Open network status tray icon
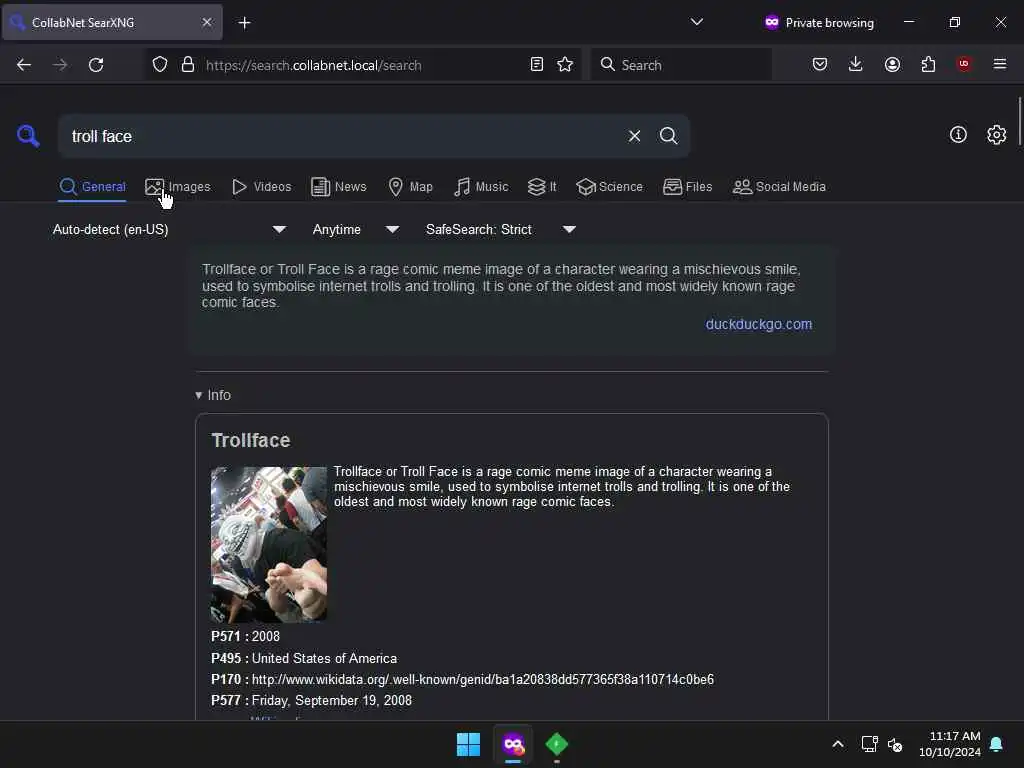 (x=869, y=744)
